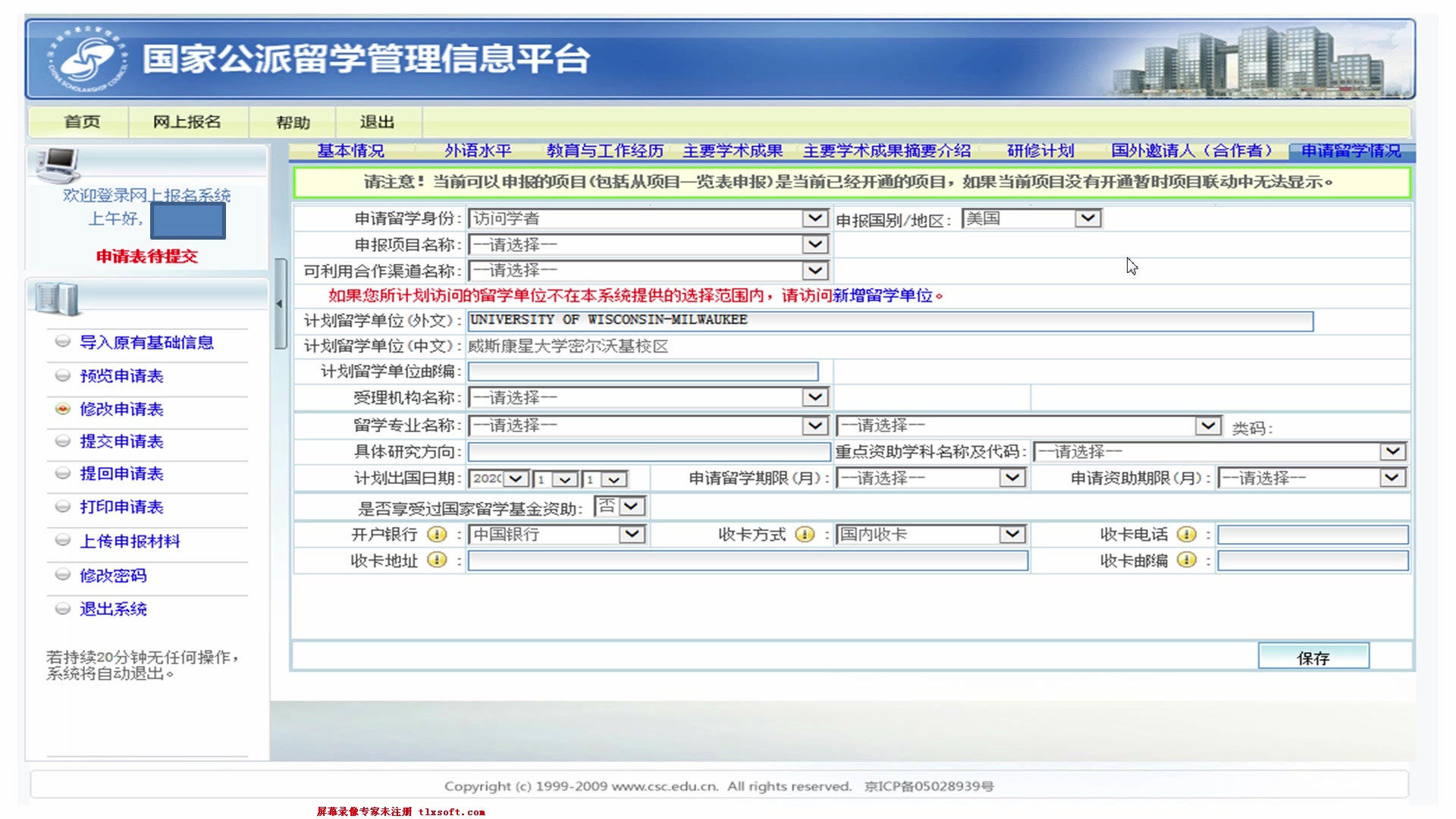Open the 申请留学期限(月) dropdown
Image resolution: width=1456 pixels, height=819 pixels.
tap(930, 478)
